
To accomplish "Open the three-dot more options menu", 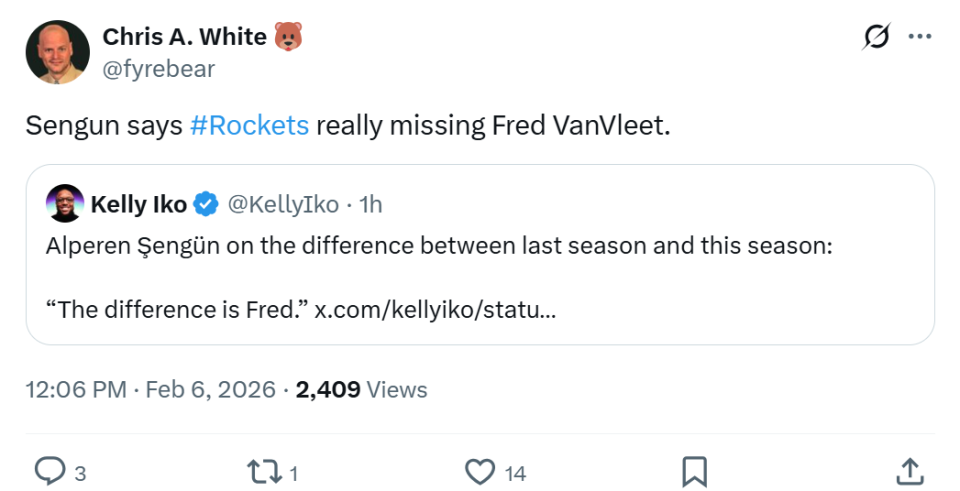I will [919, 37].
